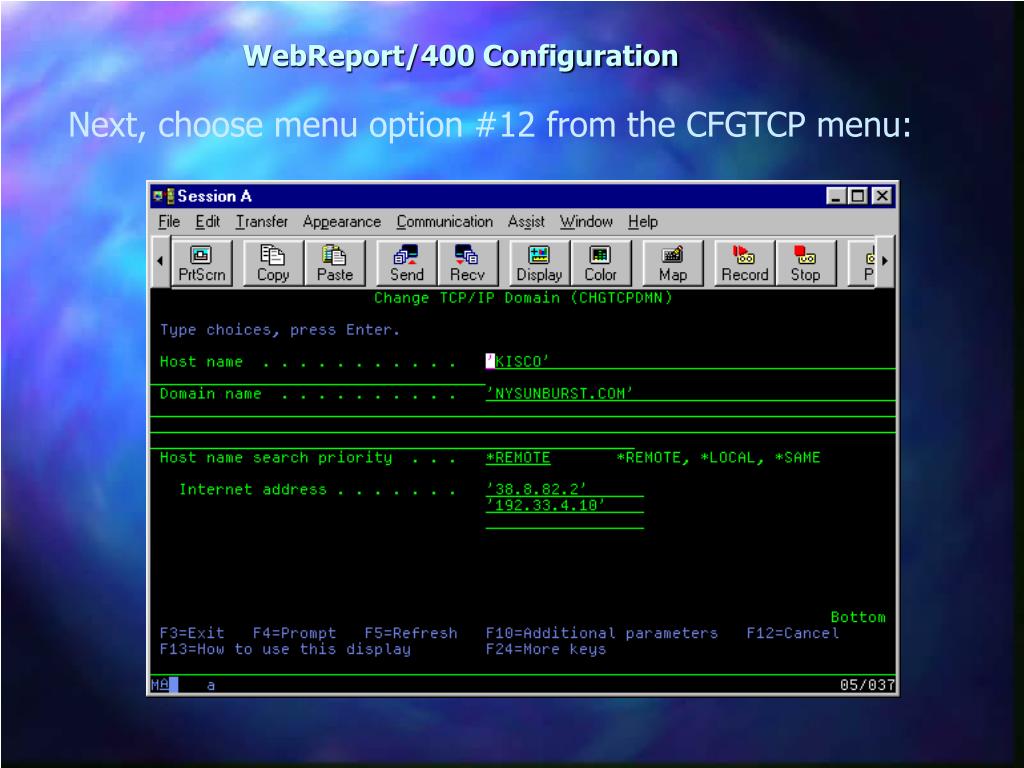Click the 'Host name search priority' label
1024x768 pixels.
click(x=276, y=458)
